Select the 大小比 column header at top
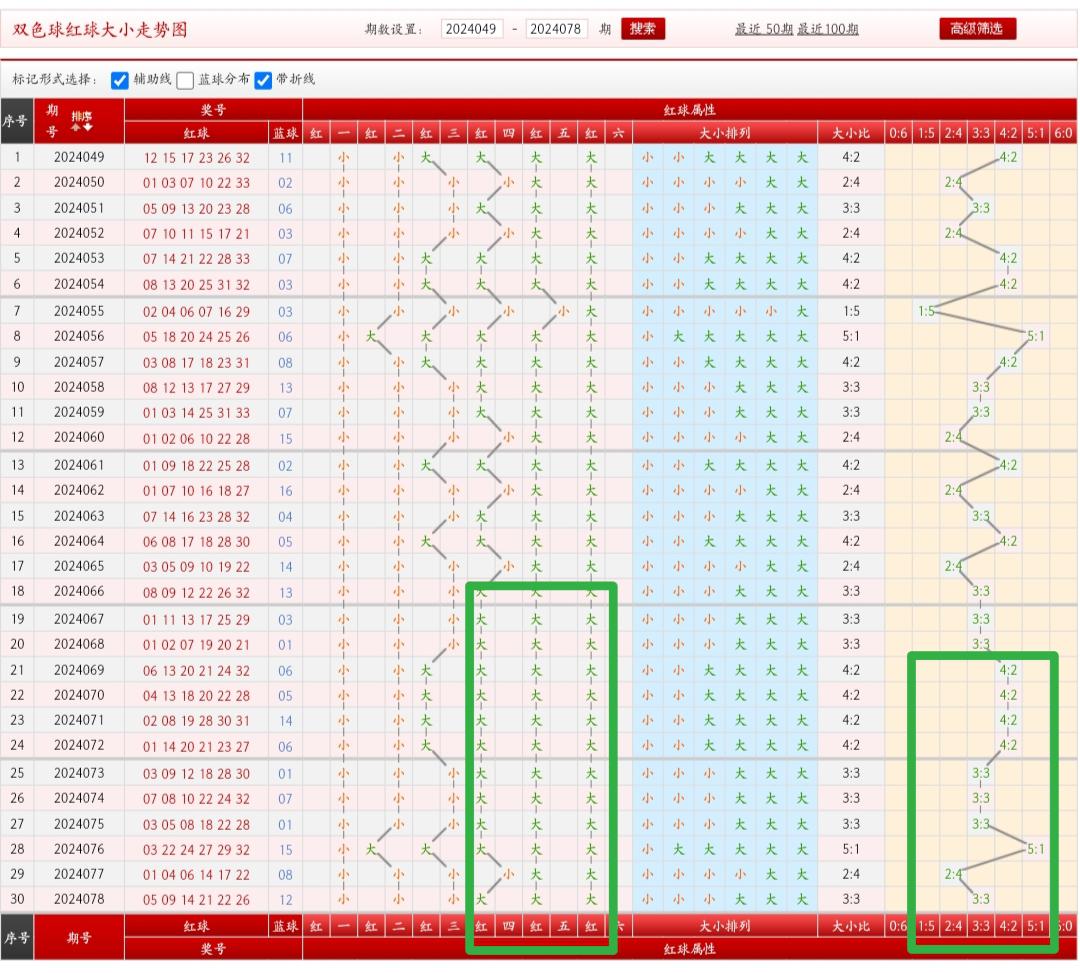The image size is (1080, 973). pyautogui.click(x=850, y=133)
